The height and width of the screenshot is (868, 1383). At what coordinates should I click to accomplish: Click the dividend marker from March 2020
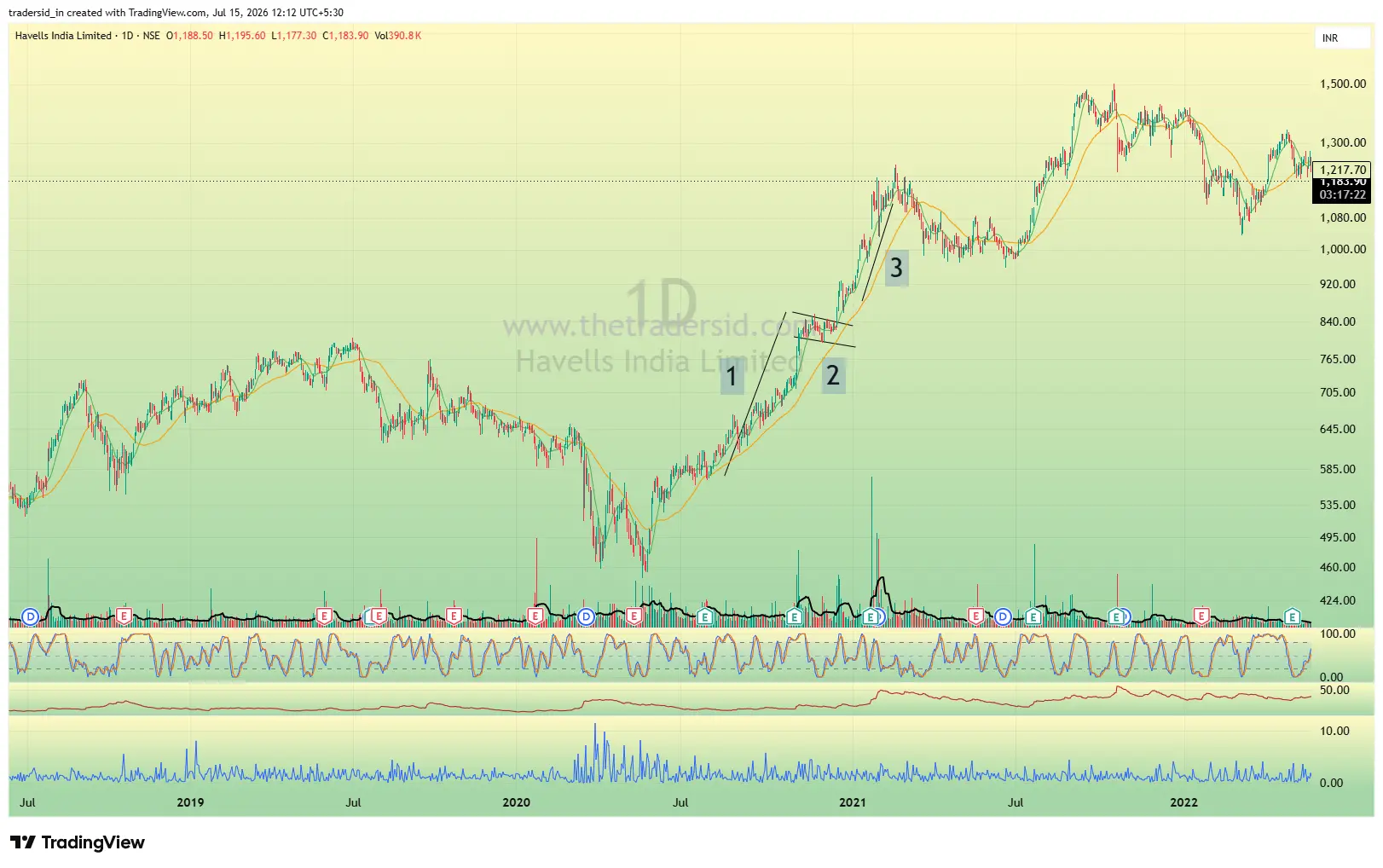[x=586, y=616]
